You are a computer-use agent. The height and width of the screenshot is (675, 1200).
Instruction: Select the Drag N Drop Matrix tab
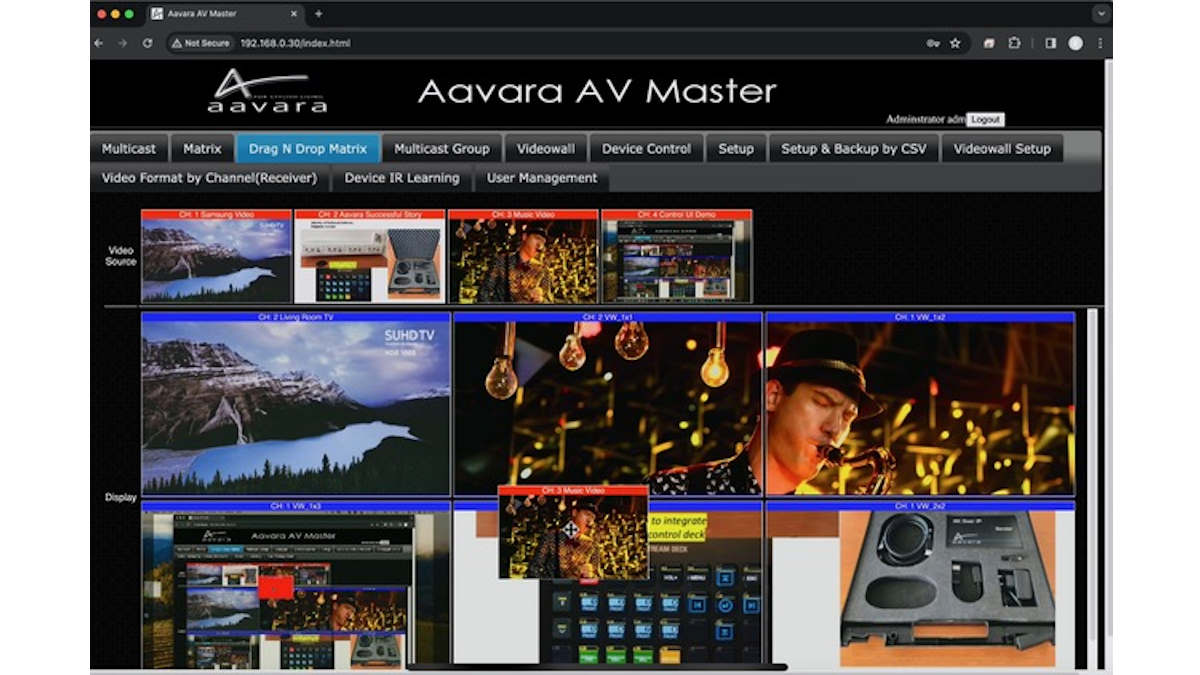pos(308,149)
